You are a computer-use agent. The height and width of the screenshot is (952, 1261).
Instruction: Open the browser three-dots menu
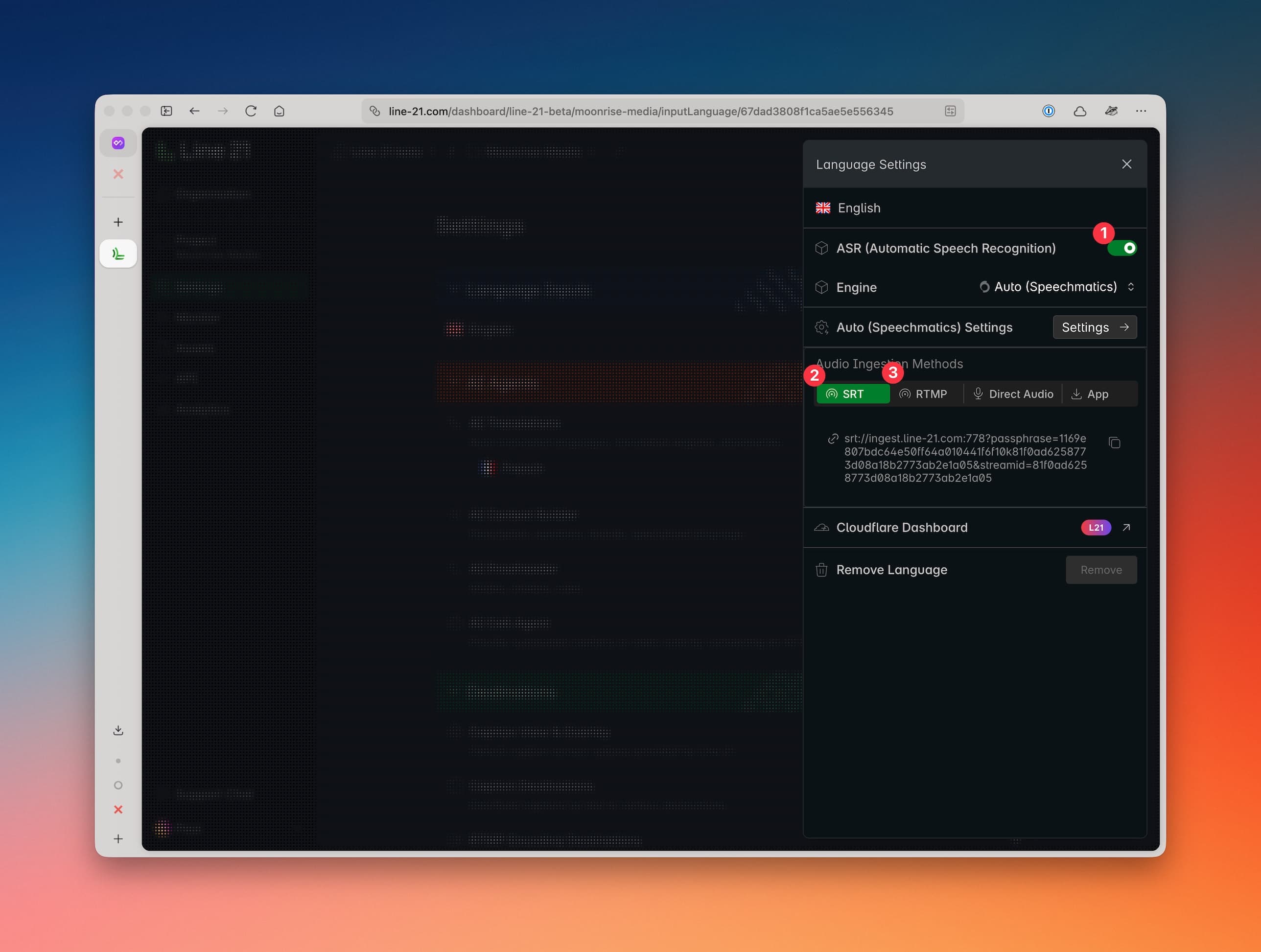pyautogui.click(x=1141, y=111)
